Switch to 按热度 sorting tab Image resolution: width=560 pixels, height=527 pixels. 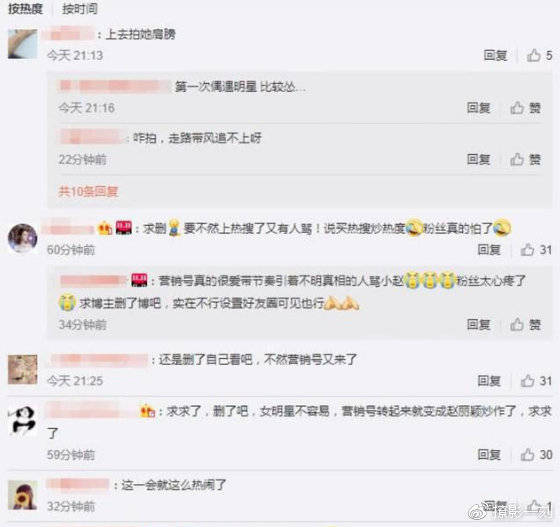tap(25, 9)
